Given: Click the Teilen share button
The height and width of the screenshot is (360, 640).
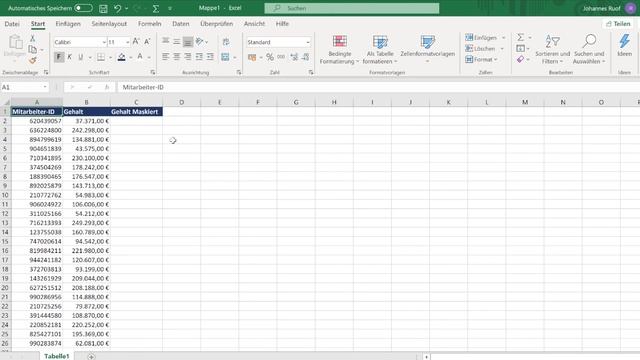Looking at the screenshot, I should tap(619, 24).
